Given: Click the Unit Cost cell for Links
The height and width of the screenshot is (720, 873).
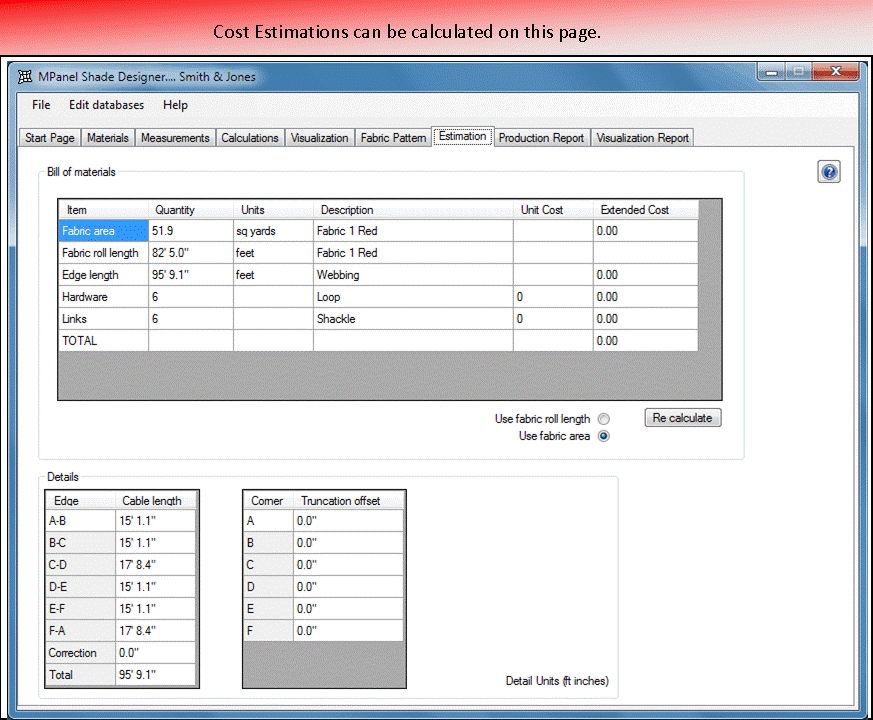Looking at the screenshot, I should [553, 319].
